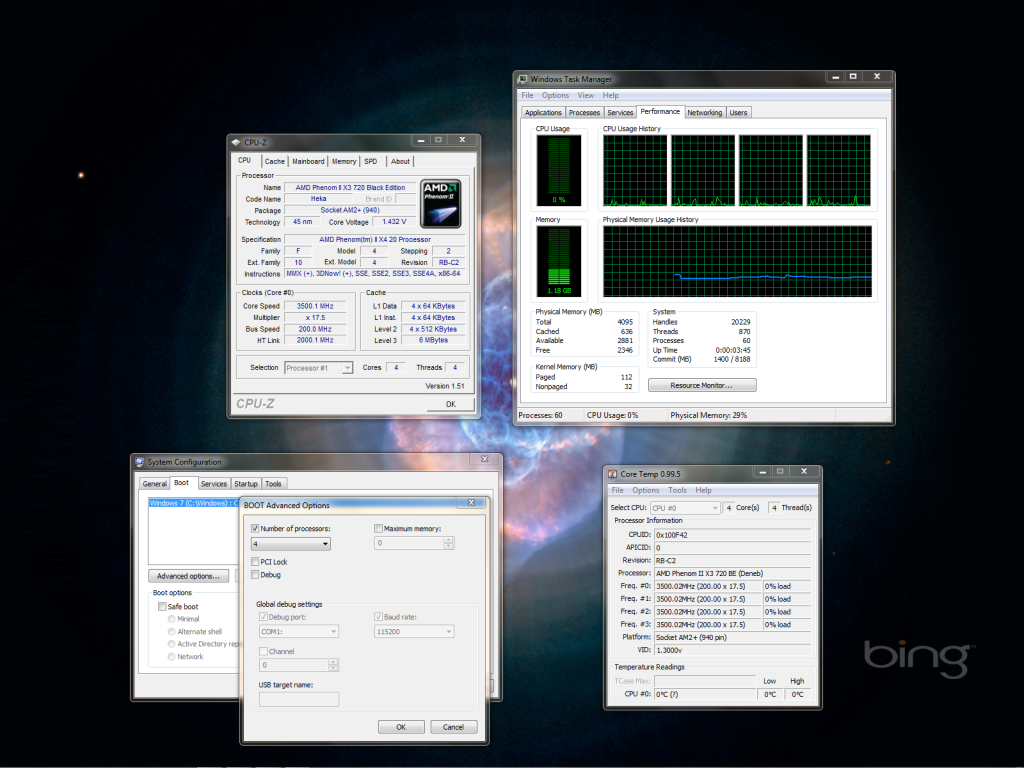Click the AMD Phenom II logo in CPU-Z
The image size is (1024, 768).
441,203
